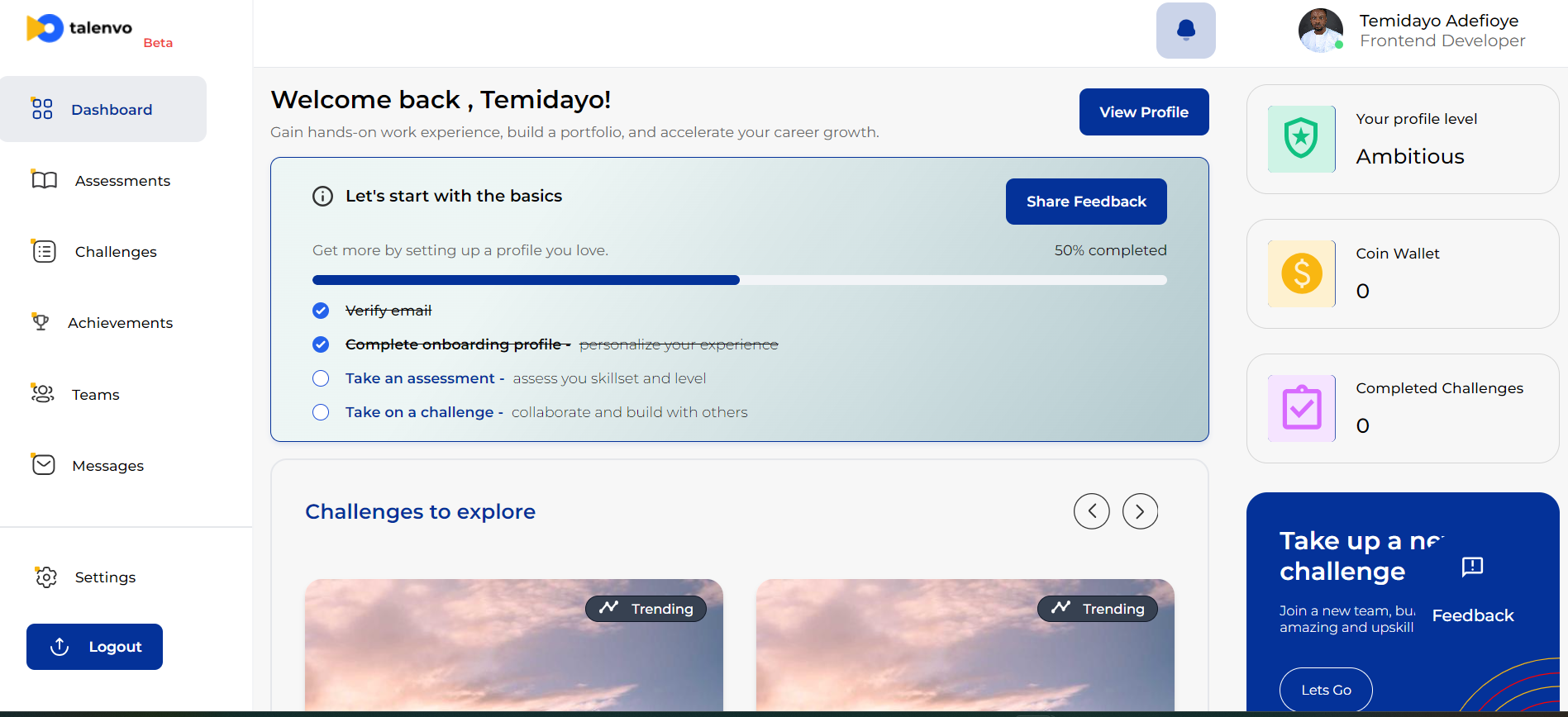Click the Challenges list icon
Image resolution: width=1568 pixels, height=717 pixels.
(44, 251)
